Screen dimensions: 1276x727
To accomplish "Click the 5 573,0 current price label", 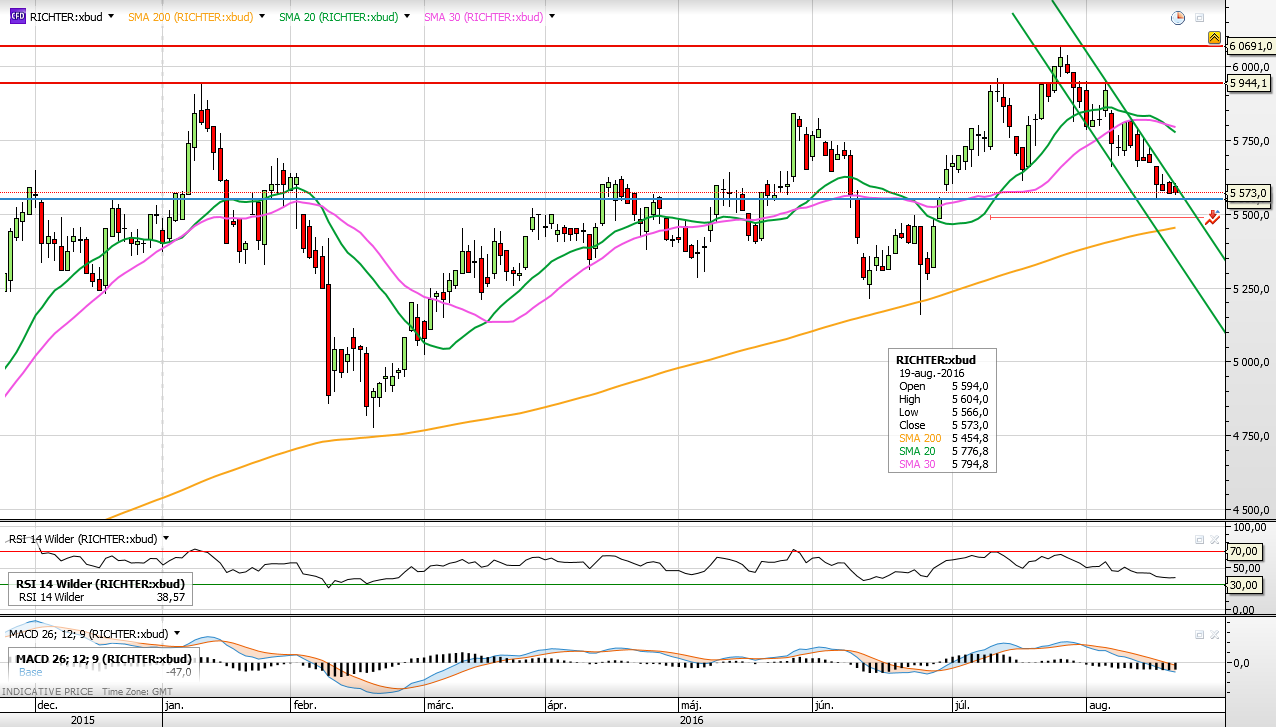I will [x=1250, y=193].
